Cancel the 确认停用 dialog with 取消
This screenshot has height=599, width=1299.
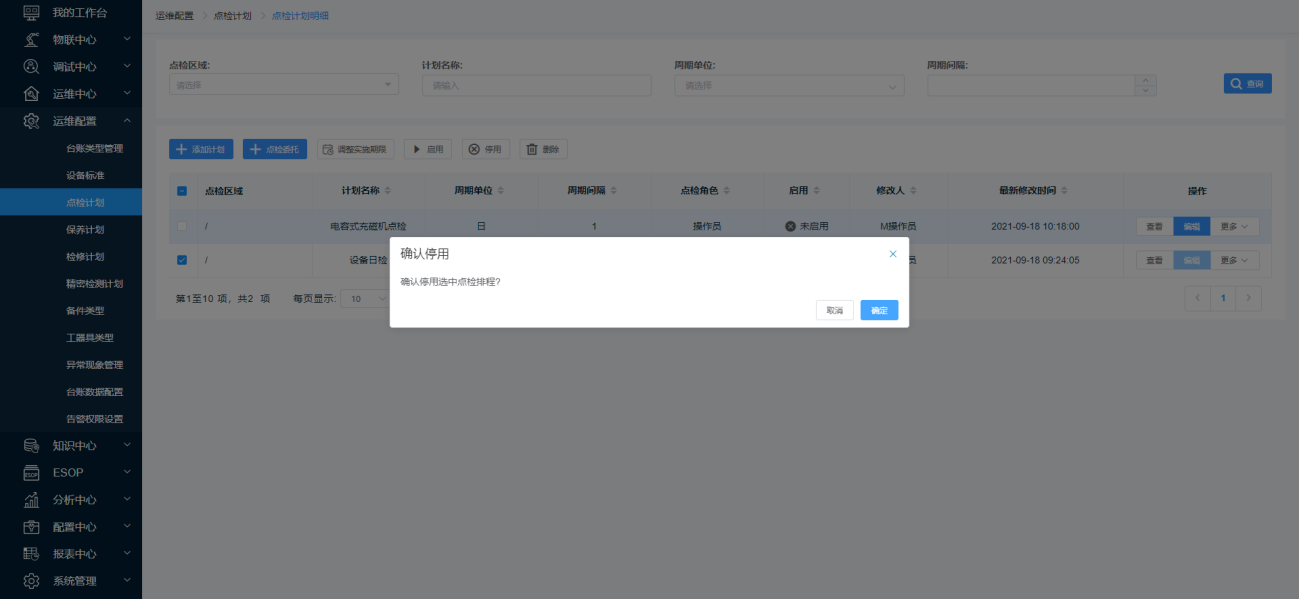tap(835, 310)
